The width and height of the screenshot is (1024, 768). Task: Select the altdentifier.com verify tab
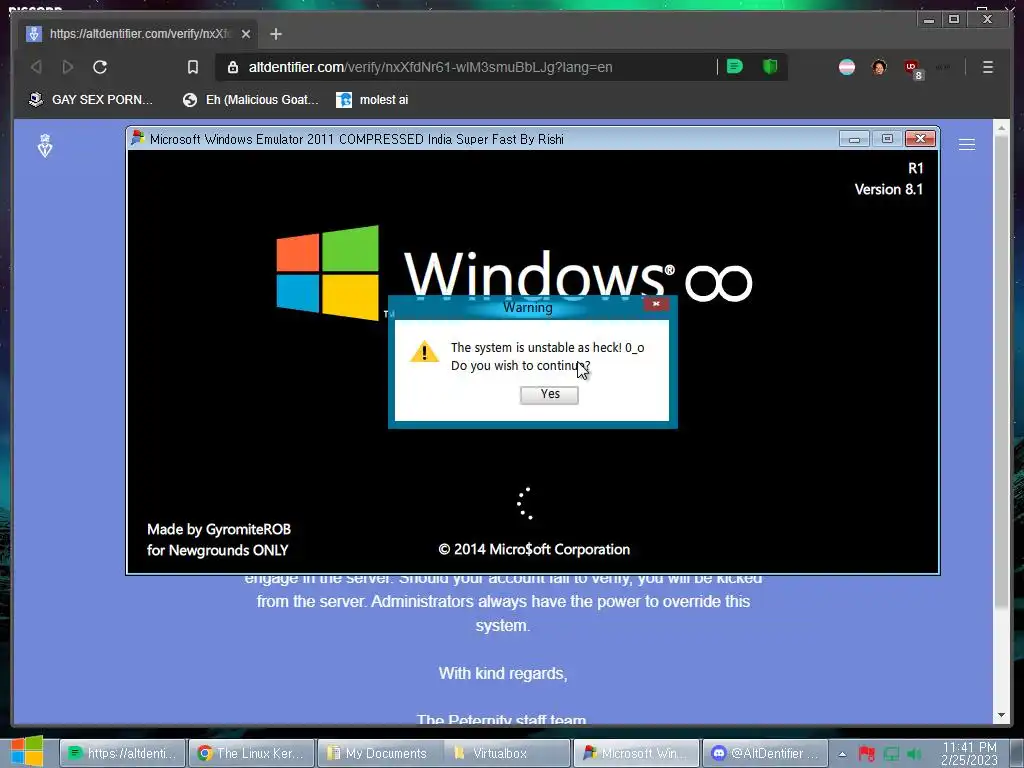[138, 34]
